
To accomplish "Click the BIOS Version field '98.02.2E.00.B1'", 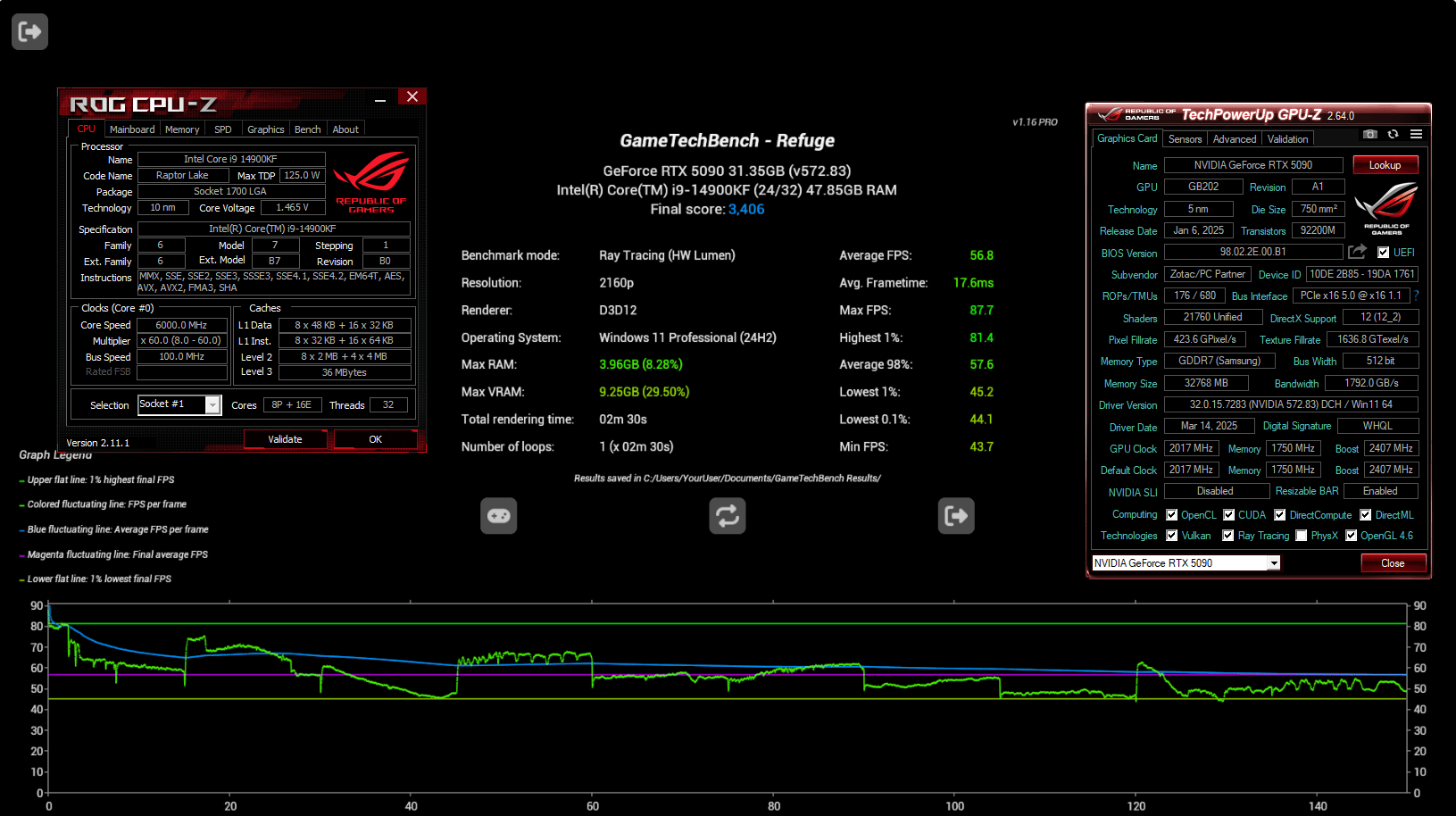I will [x=1253, y=252].
